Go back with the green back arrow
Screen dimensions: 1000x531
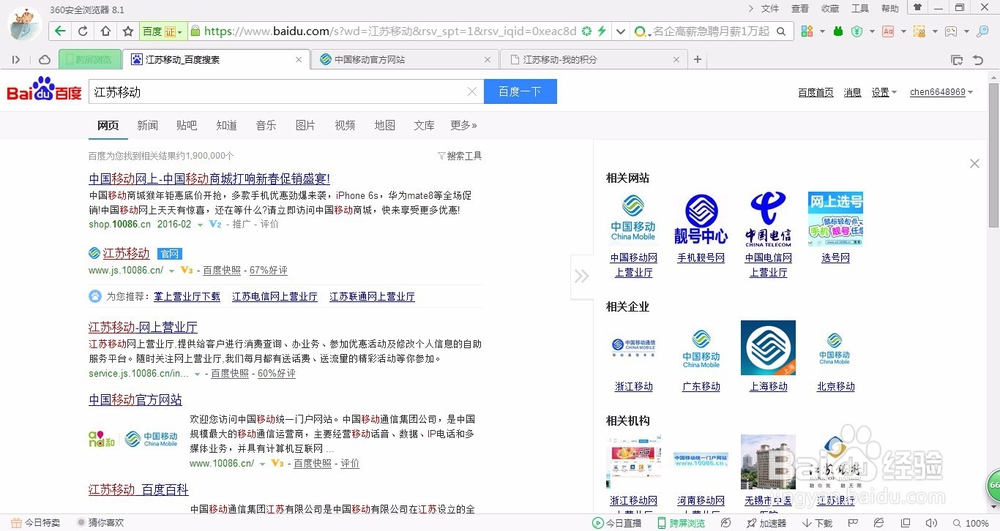[60, 31]
